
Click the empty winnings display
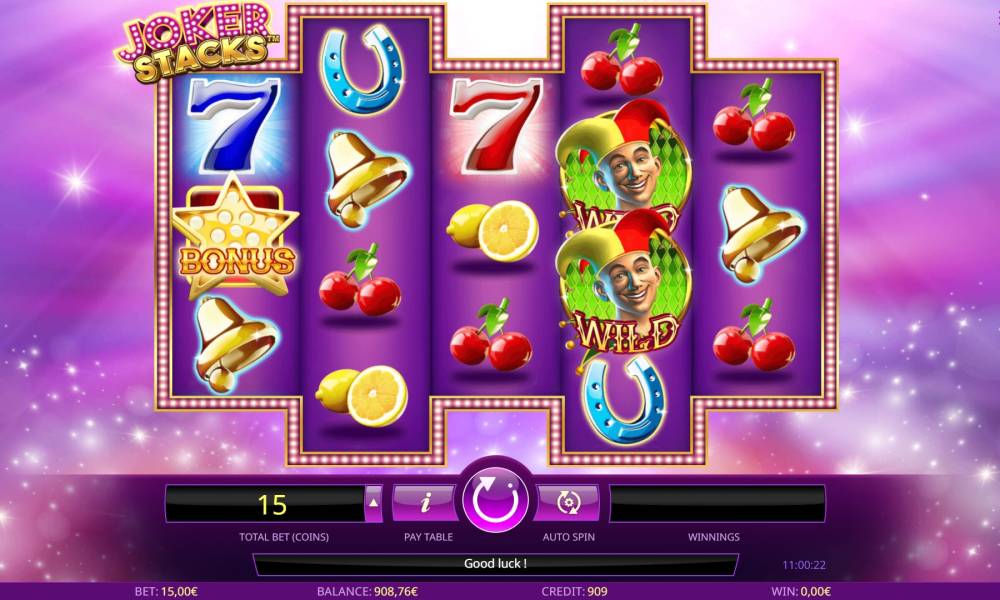point(717,504)
